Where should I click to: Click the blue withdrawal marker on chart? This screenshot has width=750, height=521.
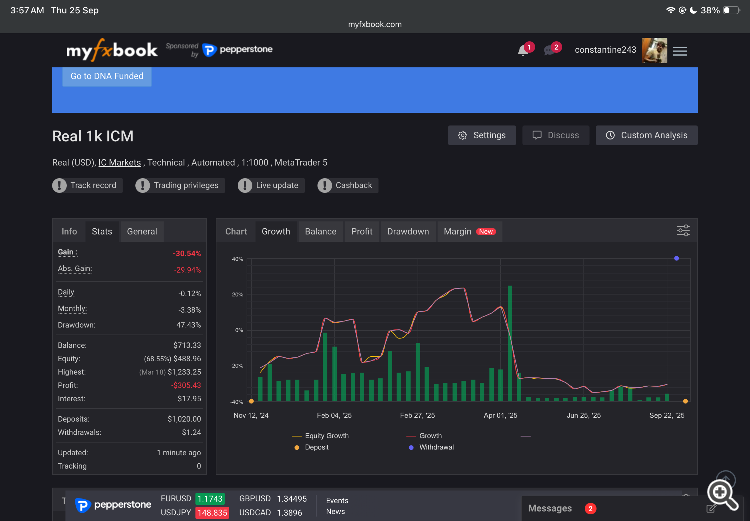(x=676, y=258)
